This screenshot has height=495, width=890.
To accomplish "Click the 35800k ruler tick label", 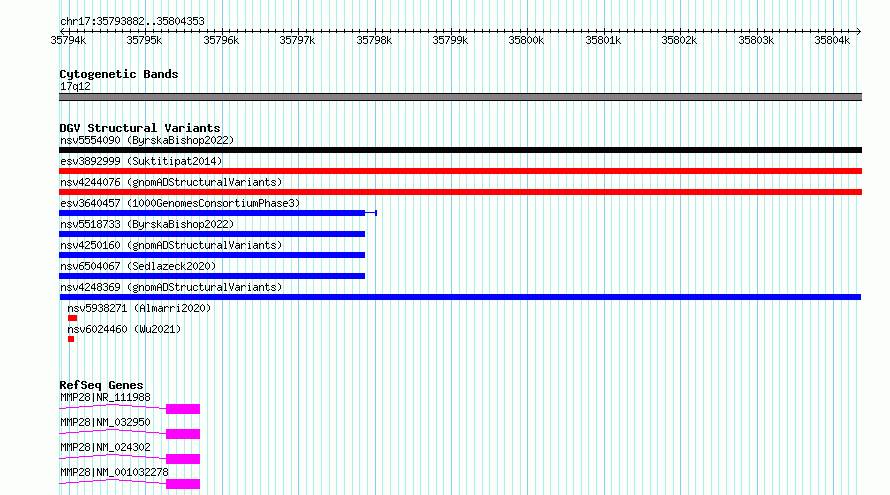I will (526, 41).
